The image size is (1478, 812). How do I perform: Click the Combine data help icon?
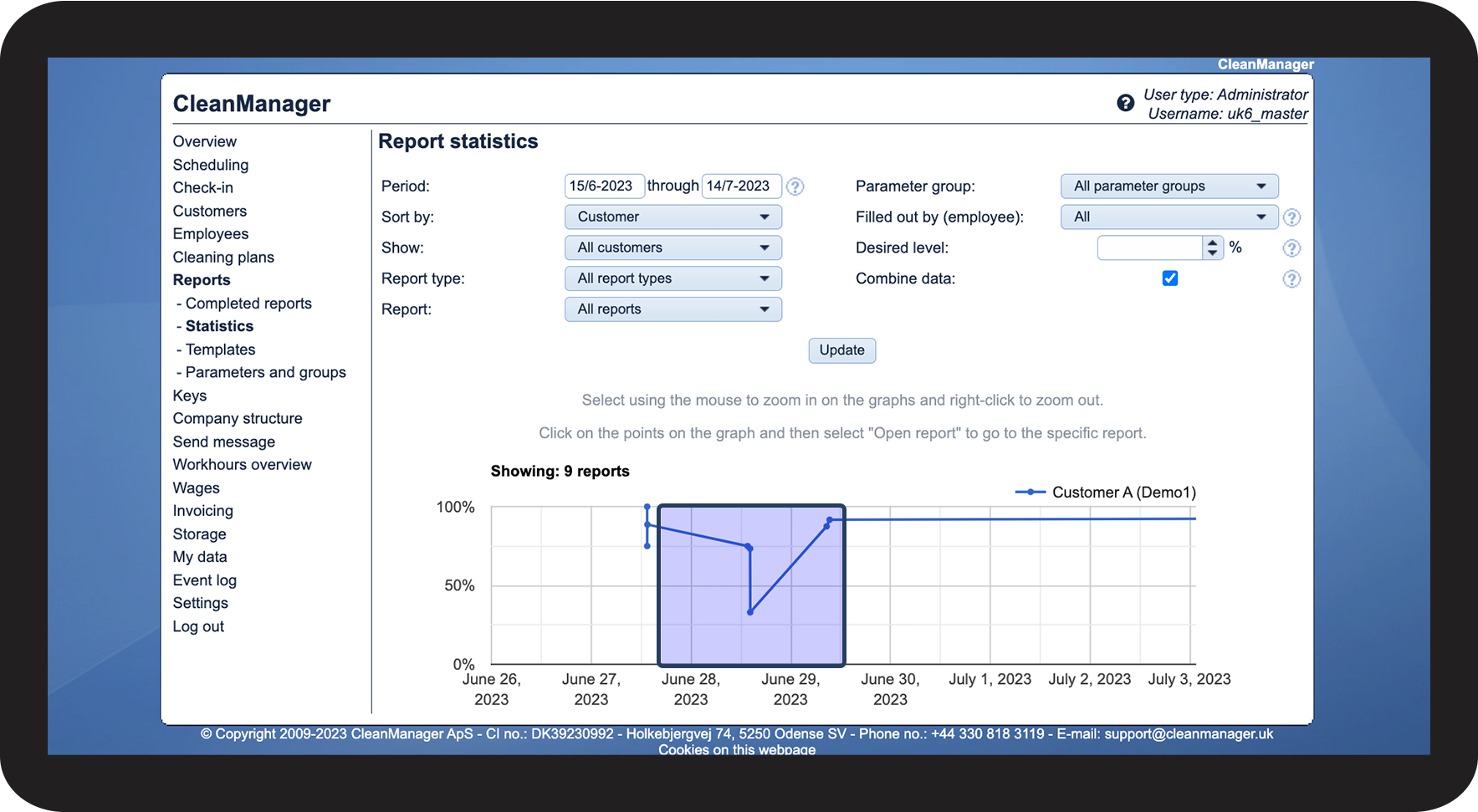[1291, 279]
